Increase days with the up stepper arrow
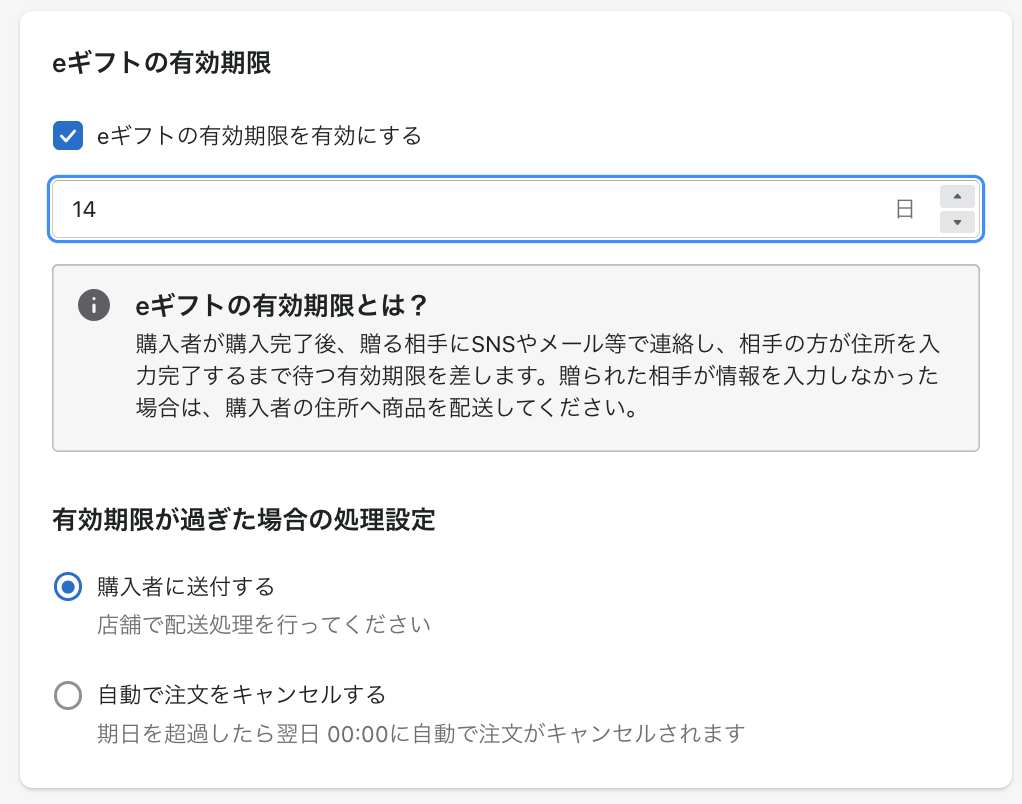 pos(957,197)
